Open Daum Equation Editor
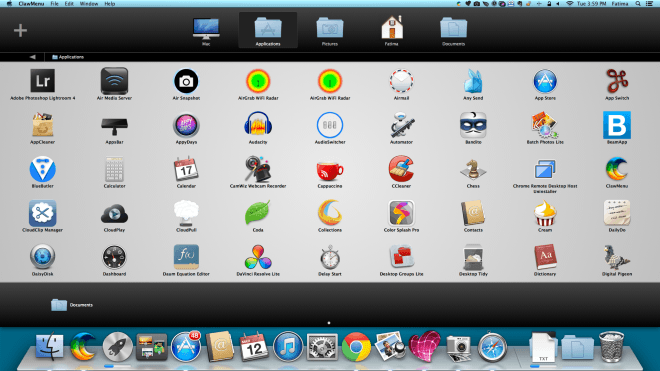The image size is (660, 371). (x=186, y=257)
